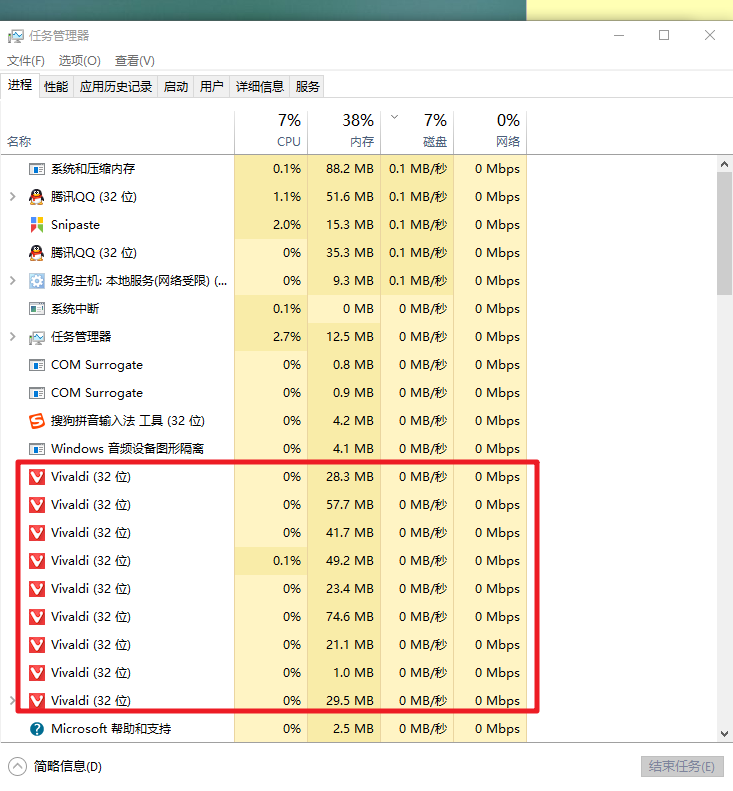Click the Vivaldi icon using 74.6 MB memory

click(x=37, y=617)
